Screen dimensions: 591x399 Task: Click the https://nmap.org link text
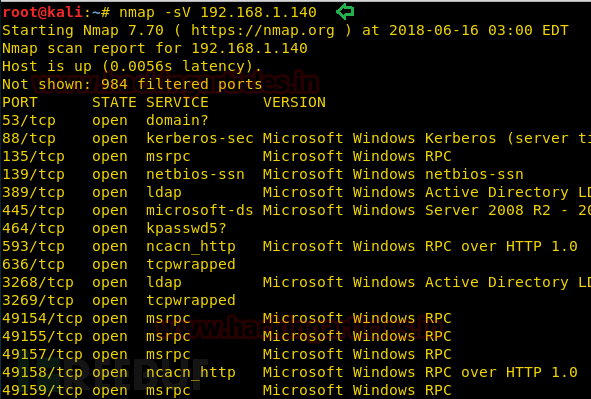pos(263,31)
